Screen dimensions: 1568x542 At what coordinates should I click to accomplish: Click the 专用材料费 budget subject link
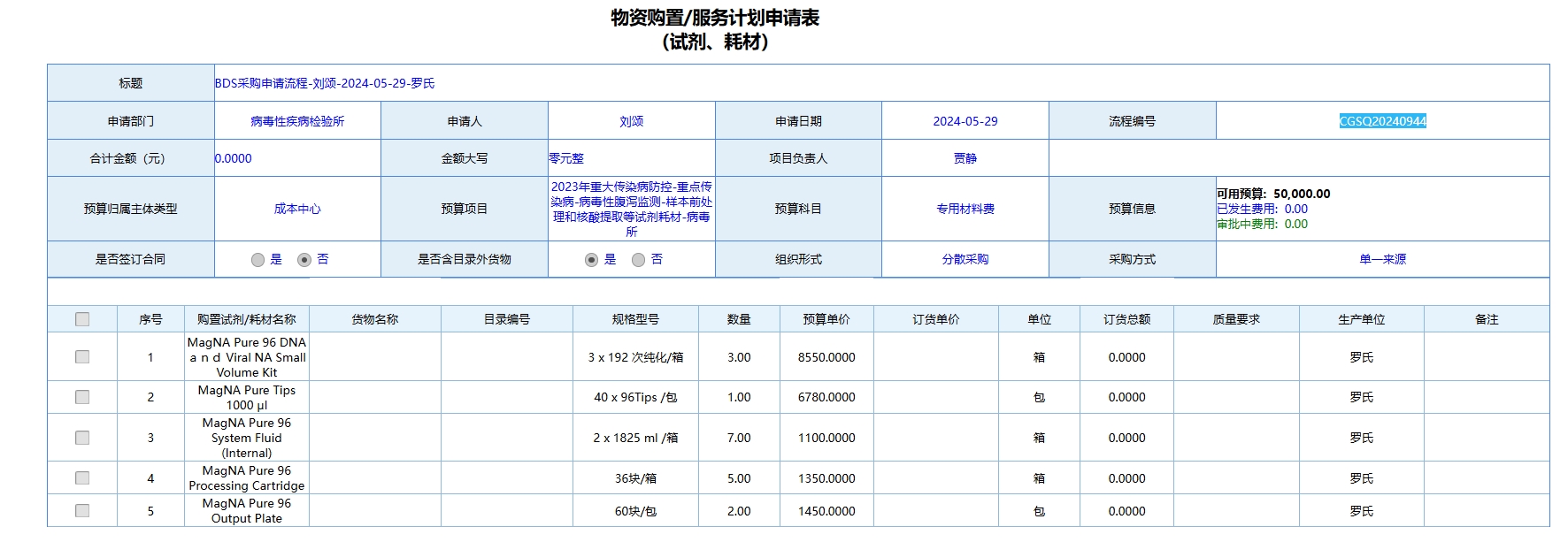click(965, 209)
